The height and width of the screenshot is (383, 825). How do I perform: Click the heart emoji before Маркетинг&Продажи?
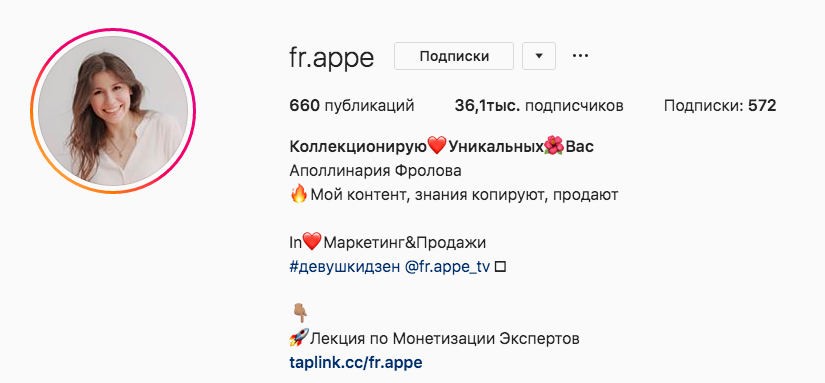pos(312,243)
